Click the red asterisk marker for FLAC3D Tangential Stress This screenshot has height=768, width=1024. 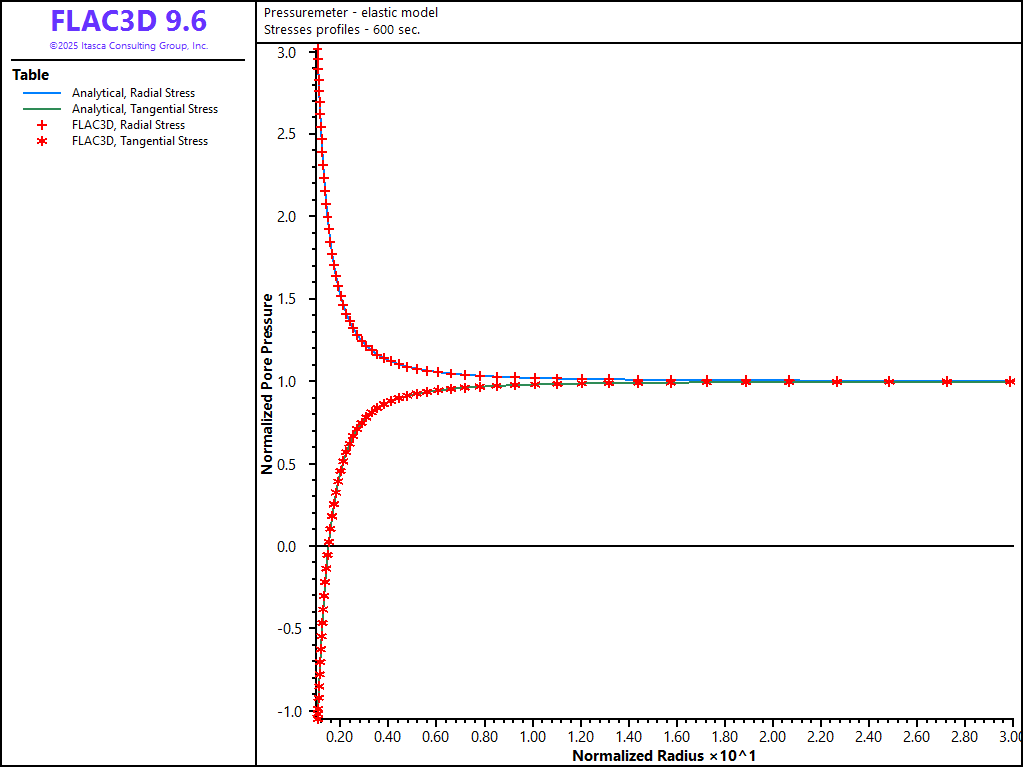(42, 141)
